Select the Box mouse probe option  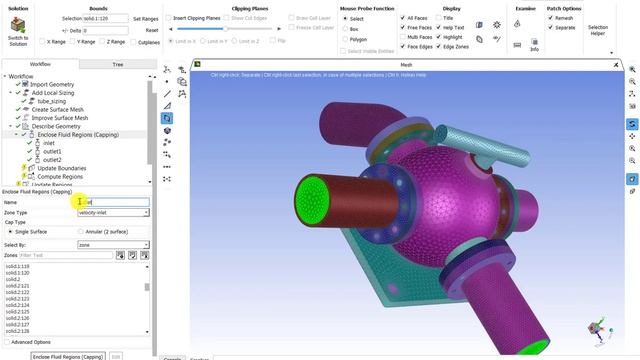point(345,29)
